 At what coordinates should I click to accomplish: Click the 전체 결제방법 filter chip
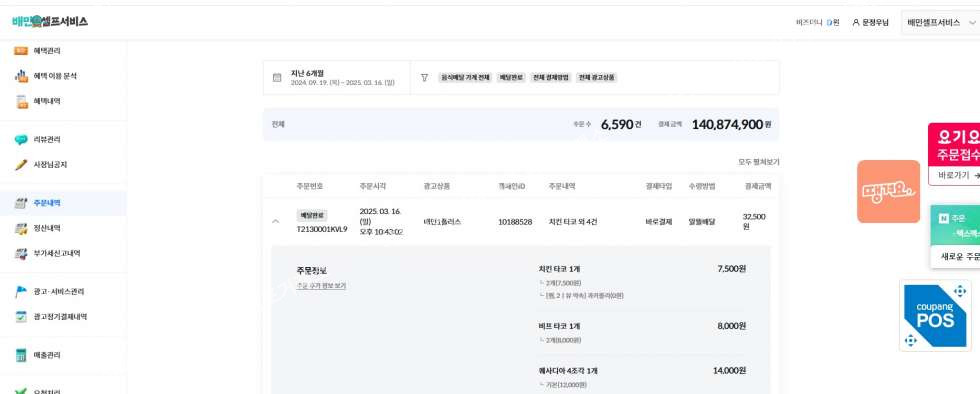551,78
